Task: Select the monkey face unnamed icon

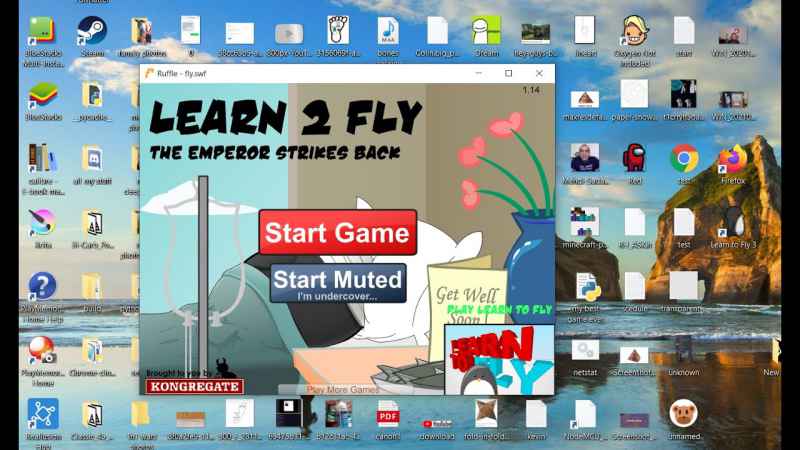Action: point(684,415)
